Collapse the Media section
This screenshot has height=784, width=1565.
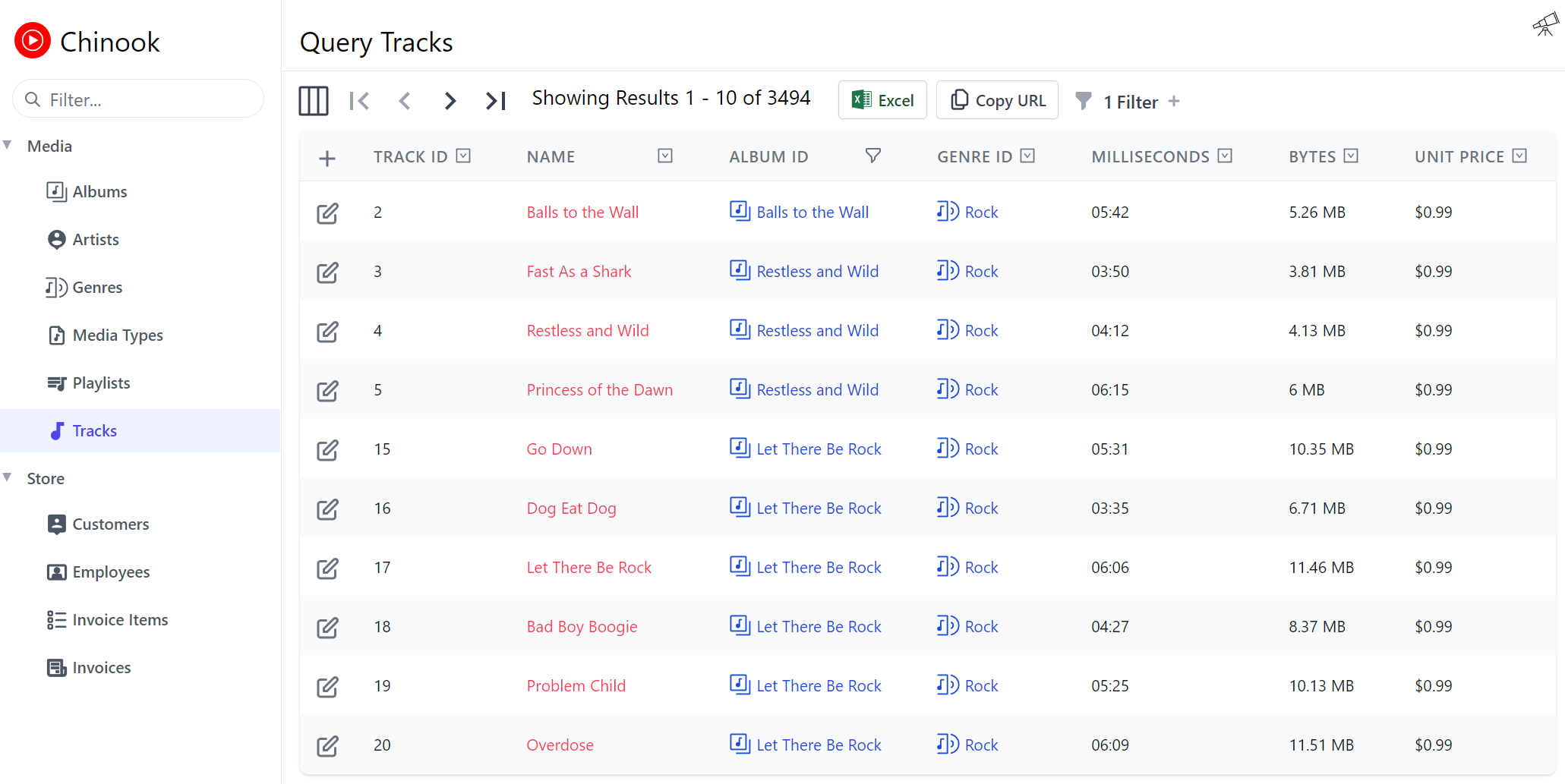click(x=8, y=145)
